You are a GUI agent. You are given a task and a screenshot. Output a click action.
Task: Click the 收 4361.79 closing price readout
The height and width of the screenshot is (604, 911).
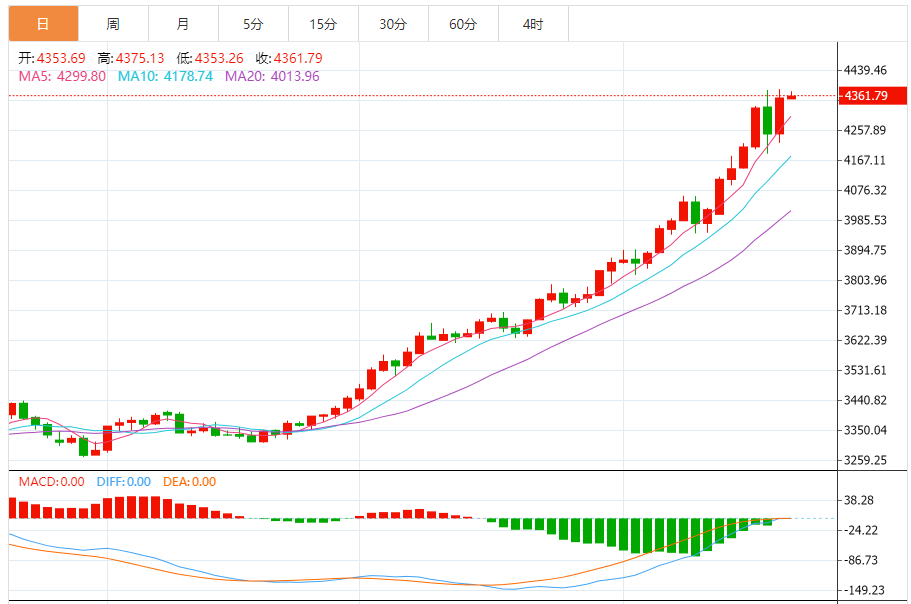[x=289, y=58]
